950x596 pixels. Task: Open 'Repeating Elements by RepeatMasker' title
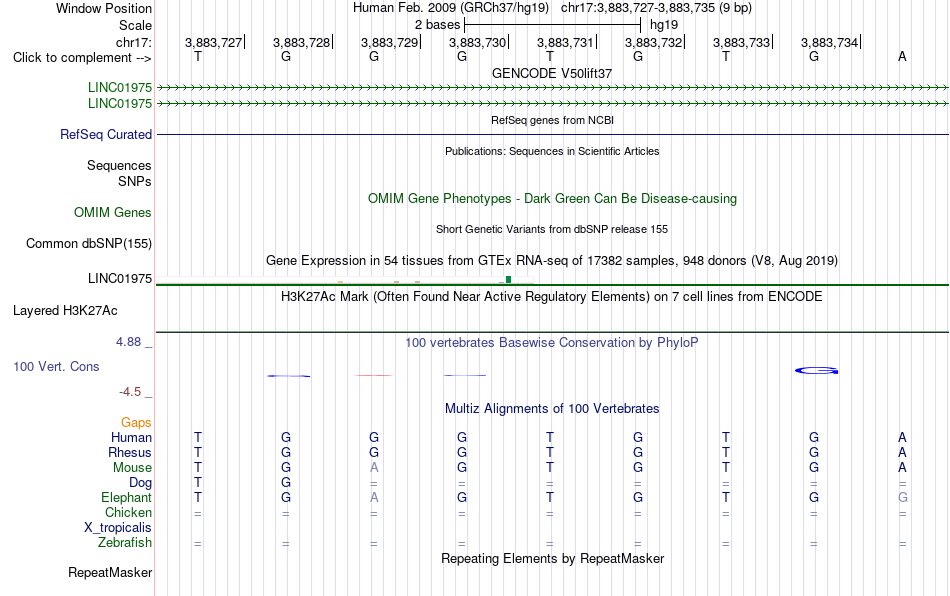pos(552,558)
